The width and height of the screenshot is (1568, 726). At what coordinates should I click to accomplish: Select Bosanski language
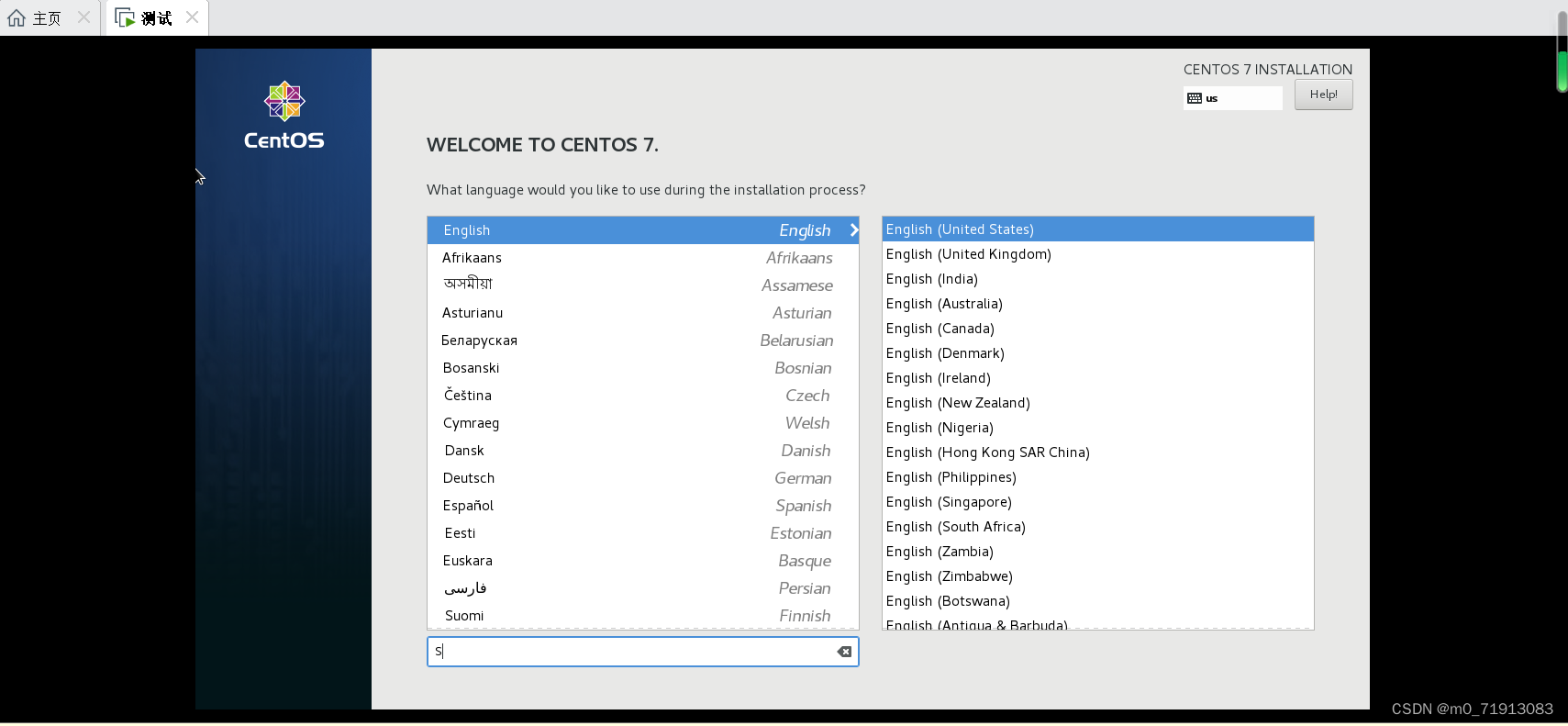tap(643, 368)
